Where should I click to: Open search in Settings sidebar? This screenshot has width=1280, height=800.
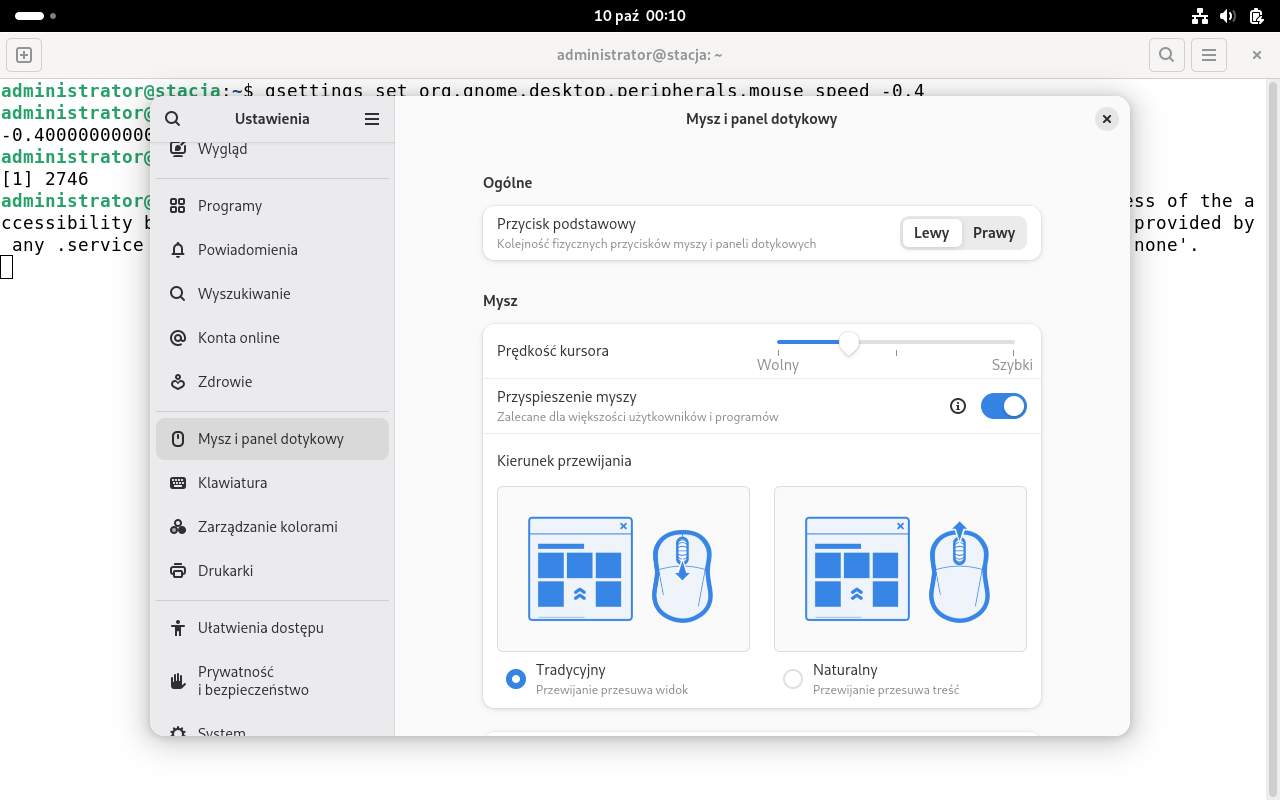click(x=172, y=119)
